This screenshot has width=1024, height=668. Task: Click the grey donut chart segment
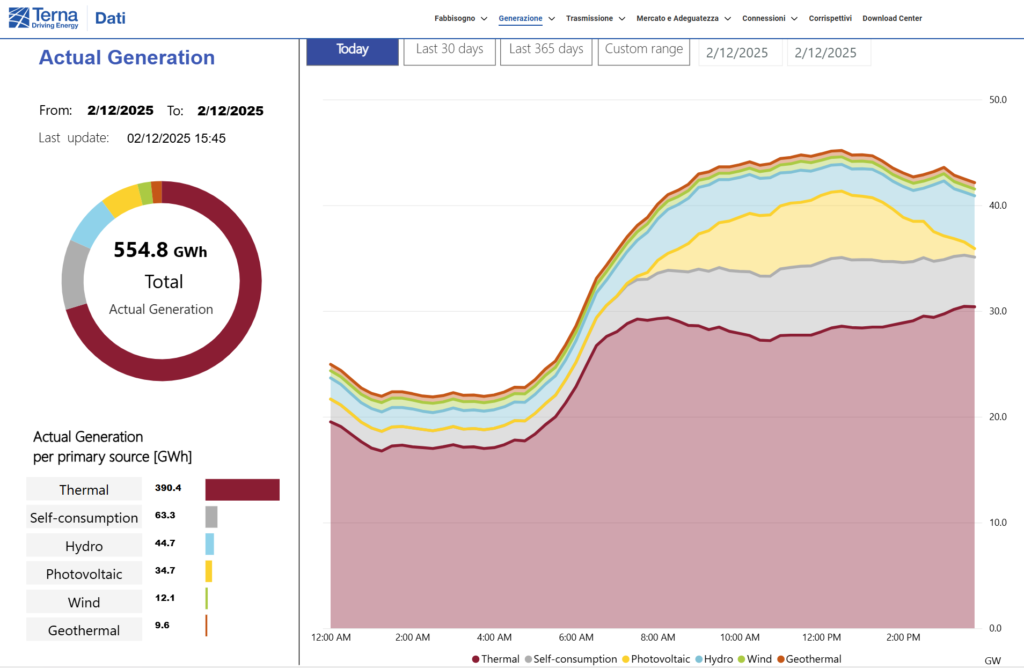74,276
